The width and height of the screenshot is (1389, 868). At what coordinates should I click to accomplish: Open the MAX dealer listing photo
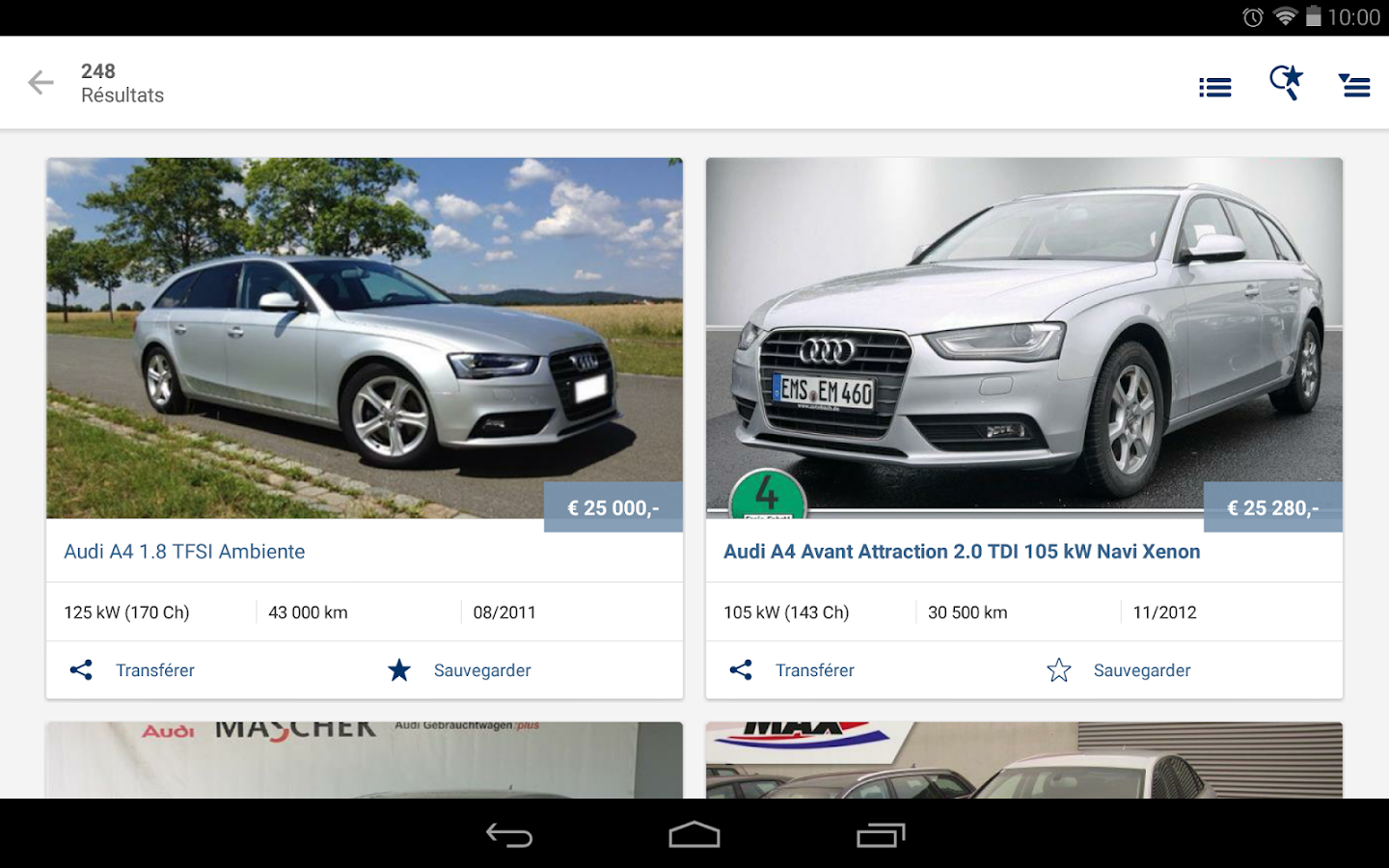[1024, 760]
